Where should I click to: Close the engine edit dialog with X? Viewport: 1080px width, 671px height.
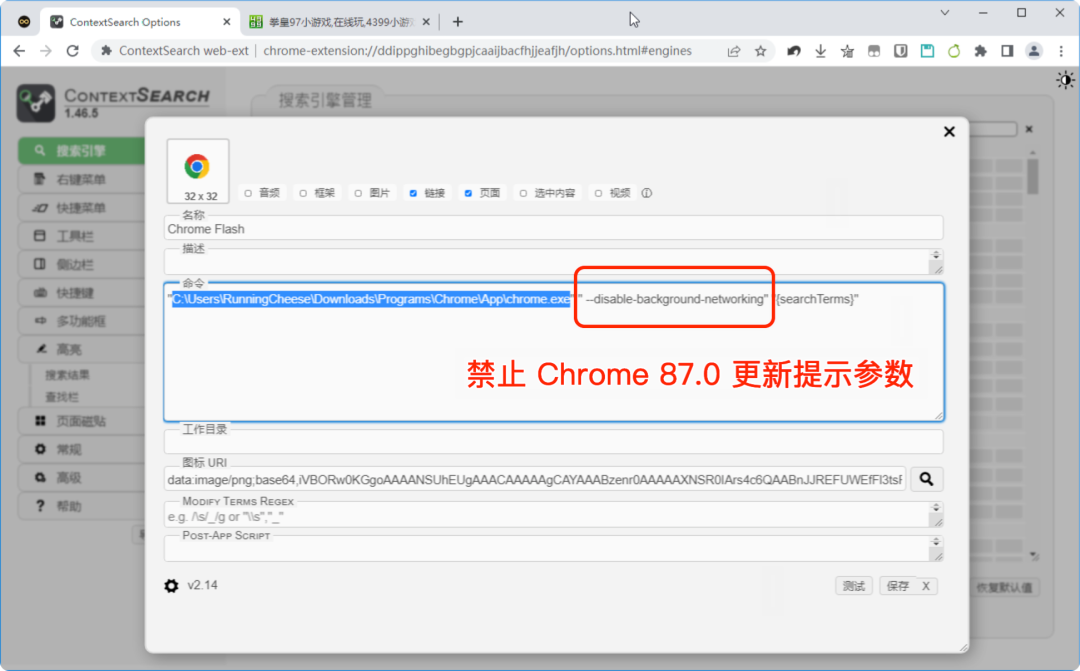(x=949, y=132)
